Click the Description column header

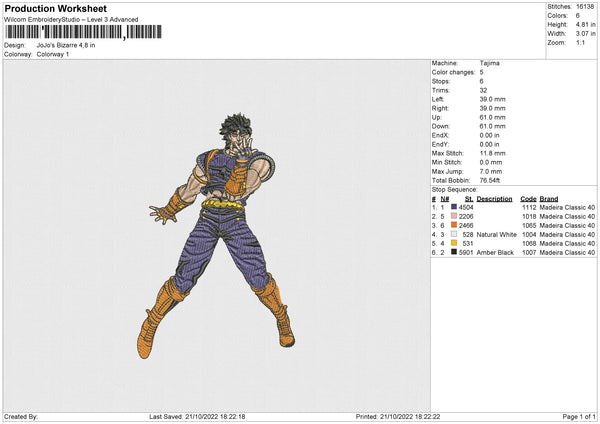pyautogui.click(x=495, y=198)
